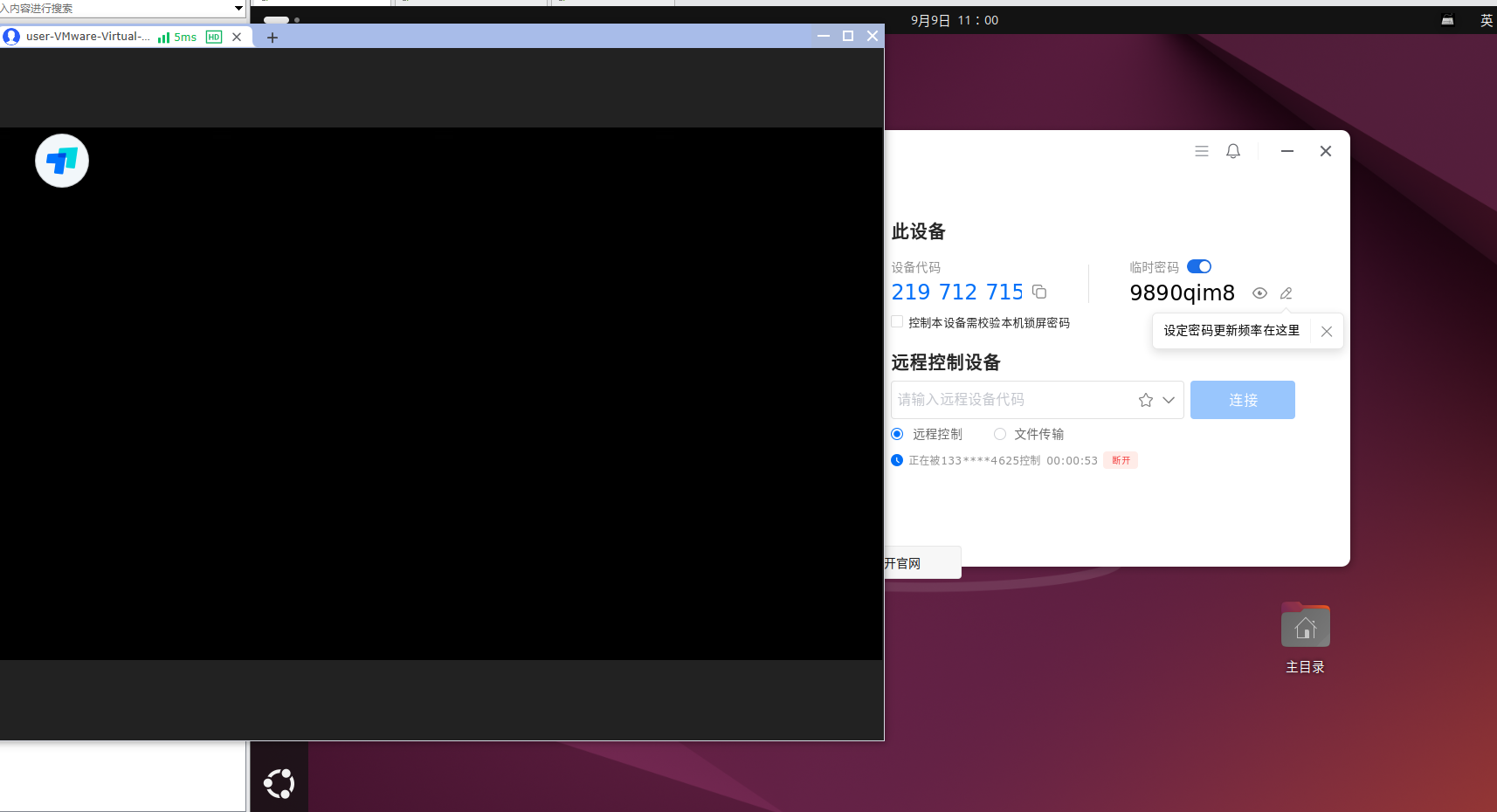Open the search box dropdown arrow at top left

click(x=238, y=8)
